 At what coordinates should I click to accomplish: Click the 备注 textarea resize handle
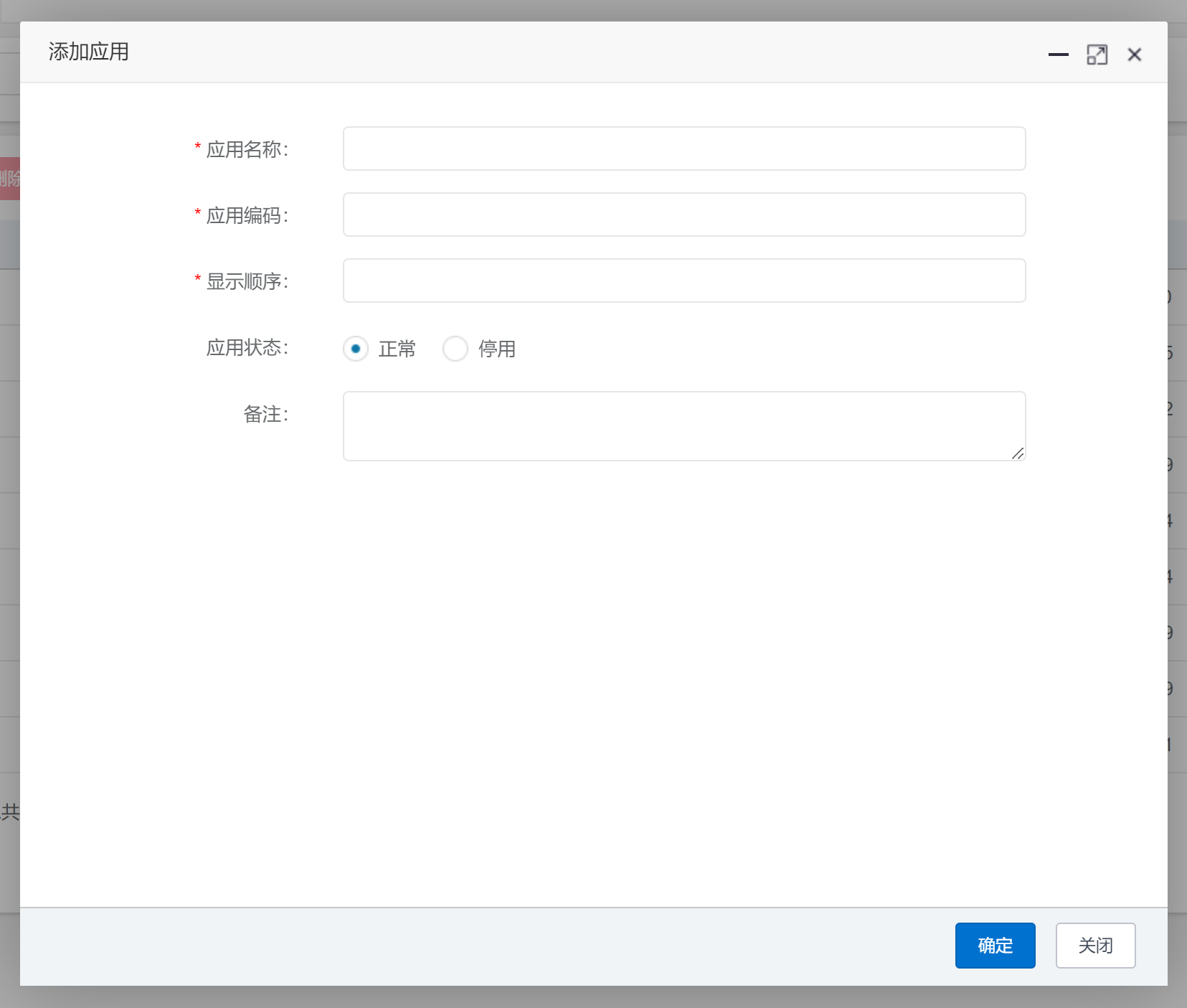1018,453
